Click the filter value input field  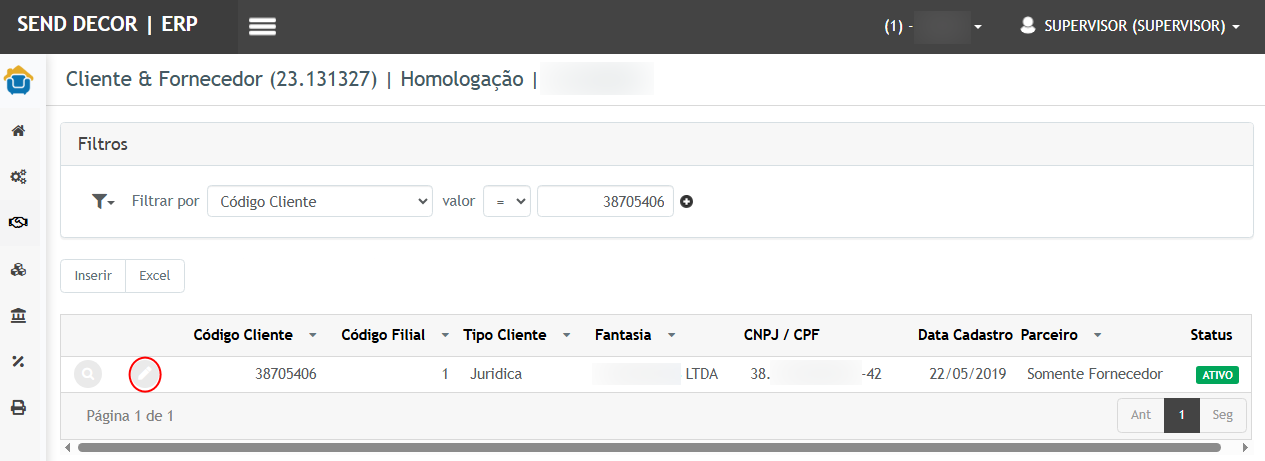[x=605, y=202]
